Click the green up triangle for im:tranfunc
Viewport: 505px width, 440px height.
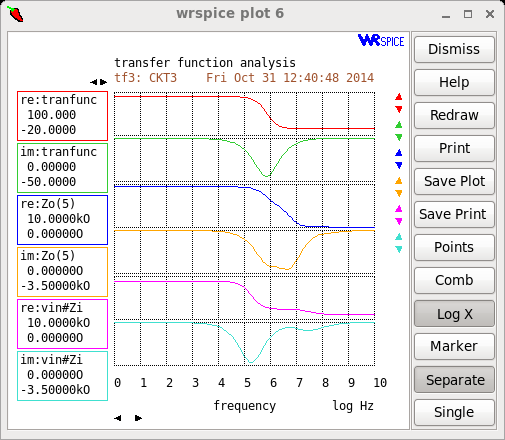pyautogui.click(x=398, y=125)
